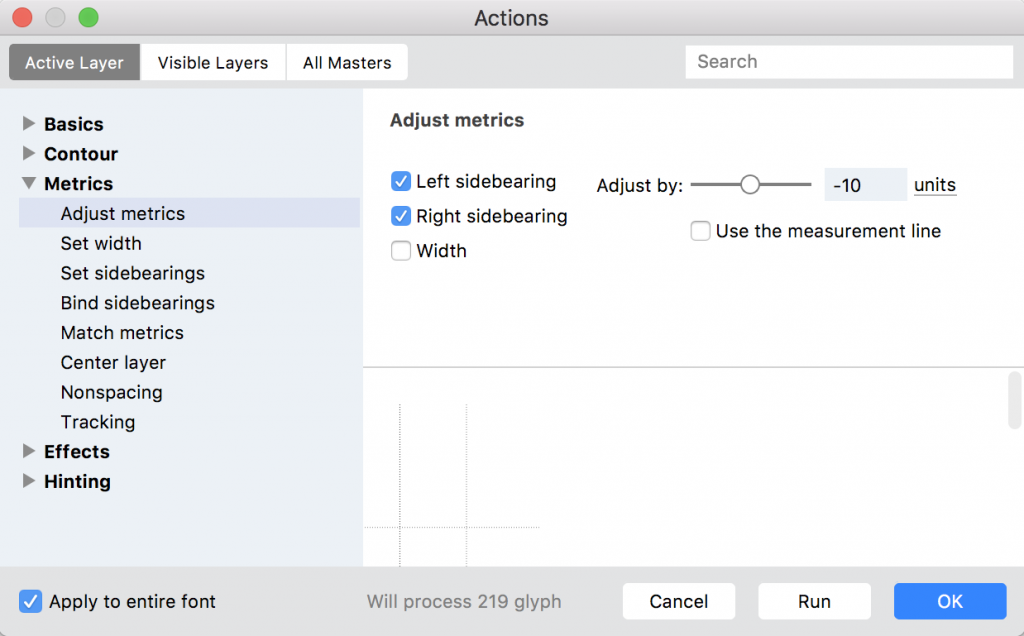
Task: Confirm with the OK button
Action: point(949,601)
